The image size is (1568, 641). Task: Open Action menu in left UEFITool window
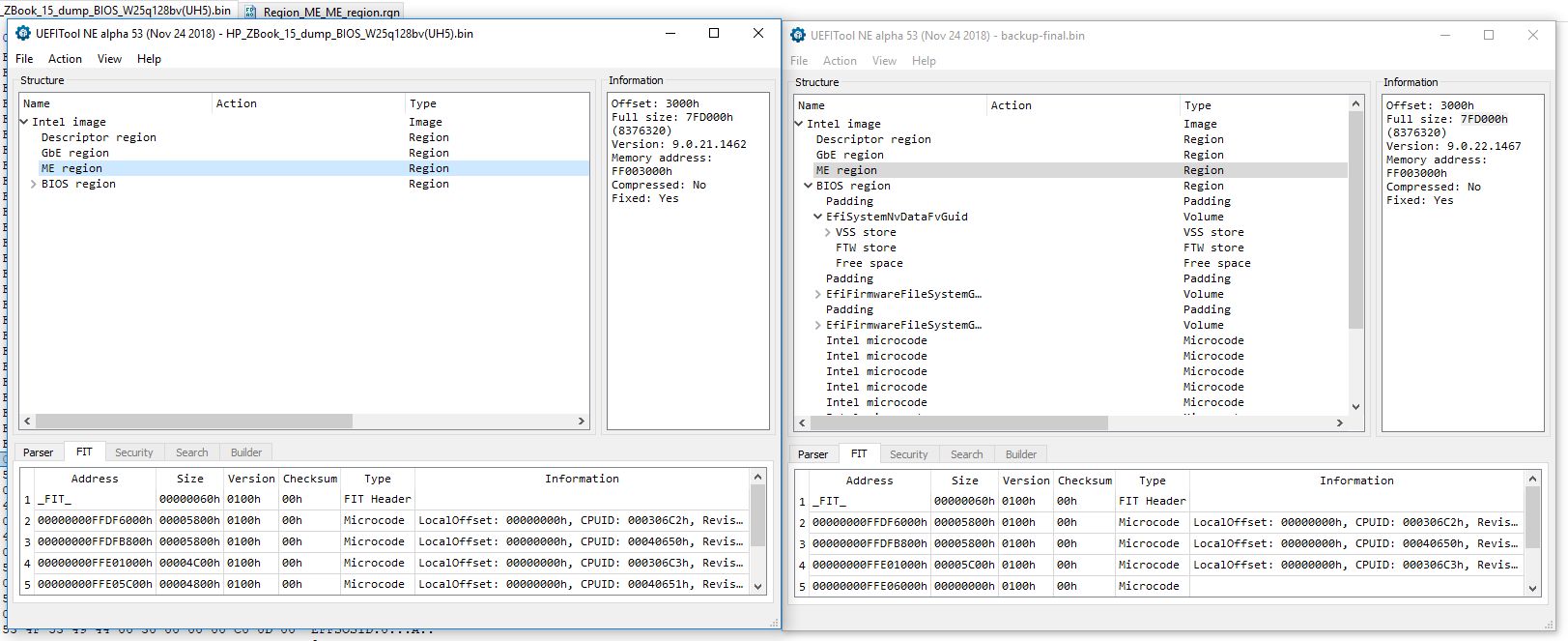pyautogui.click(x=65, y=59)
